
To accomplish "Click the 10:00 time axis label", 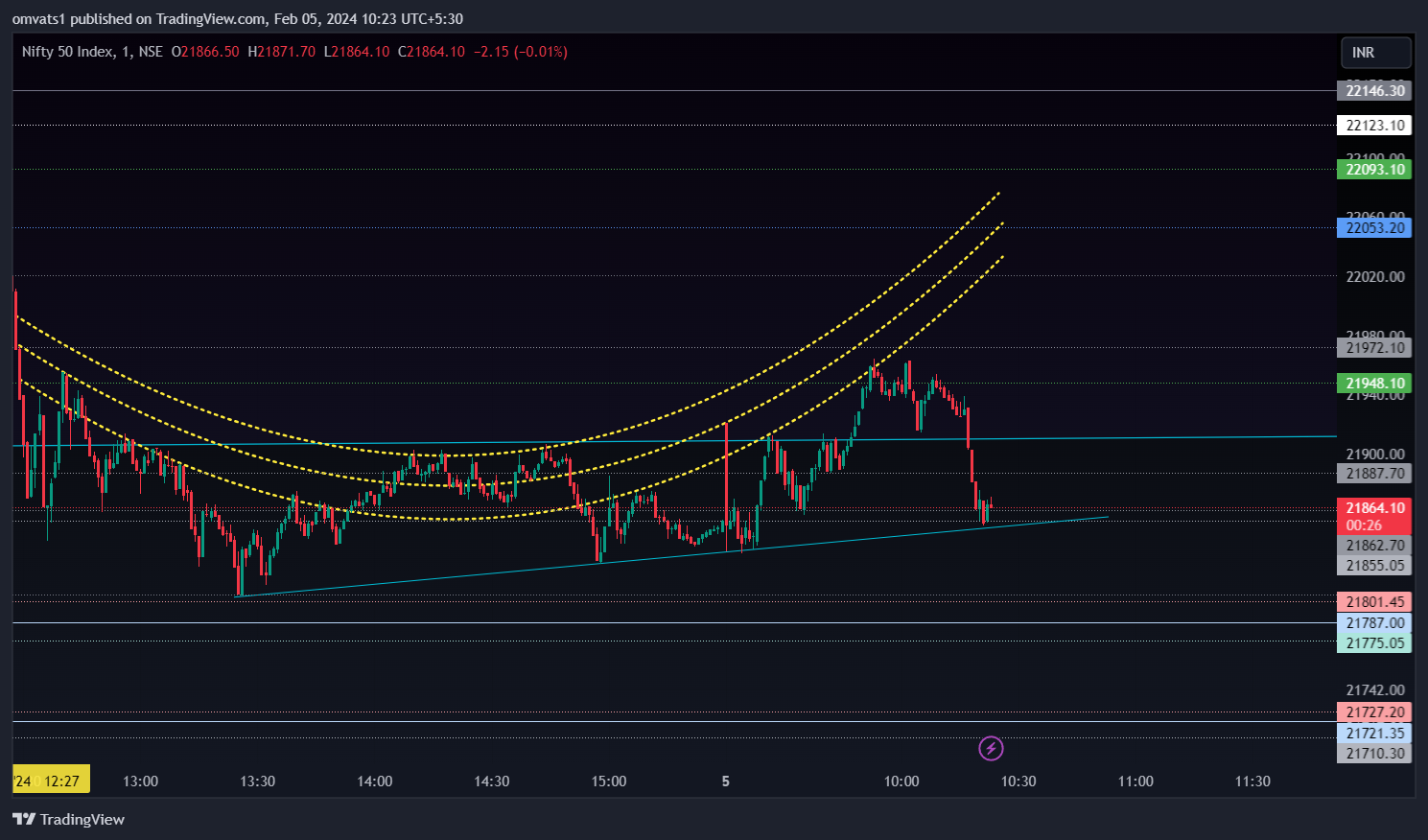I will pyautogui.click(x=901, y=782).
